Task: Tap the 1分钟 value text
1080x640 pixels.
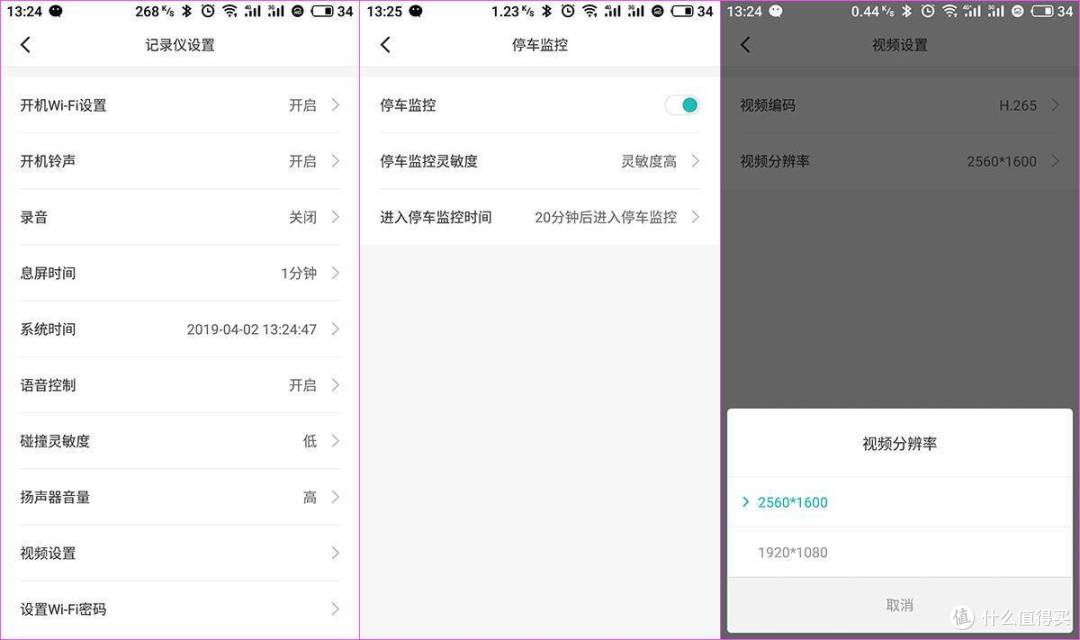Action: click(x=298, y=273)
